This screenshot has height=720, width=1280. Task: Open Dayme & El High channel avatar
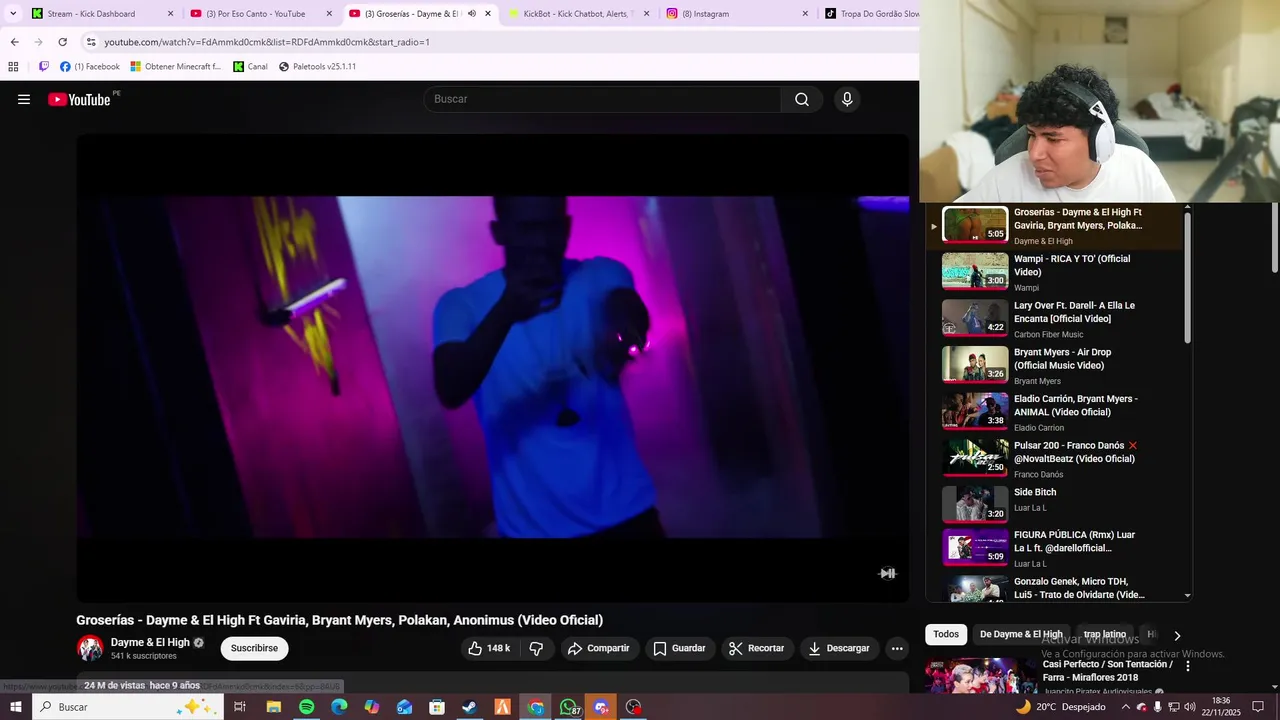pyautogui.click(x=90, y=648)
